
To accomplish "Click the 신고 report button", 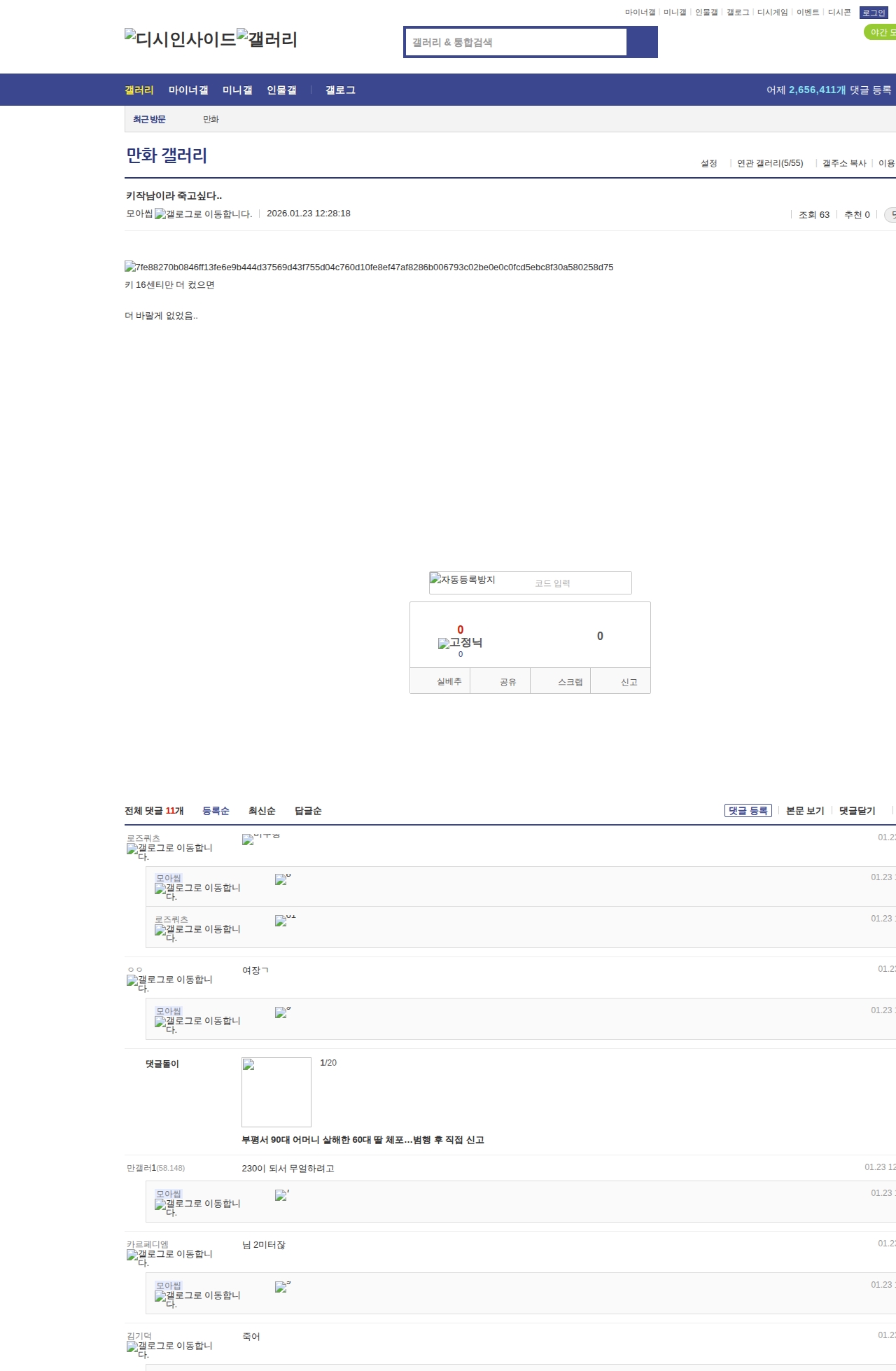I will (x=629, y=682).
